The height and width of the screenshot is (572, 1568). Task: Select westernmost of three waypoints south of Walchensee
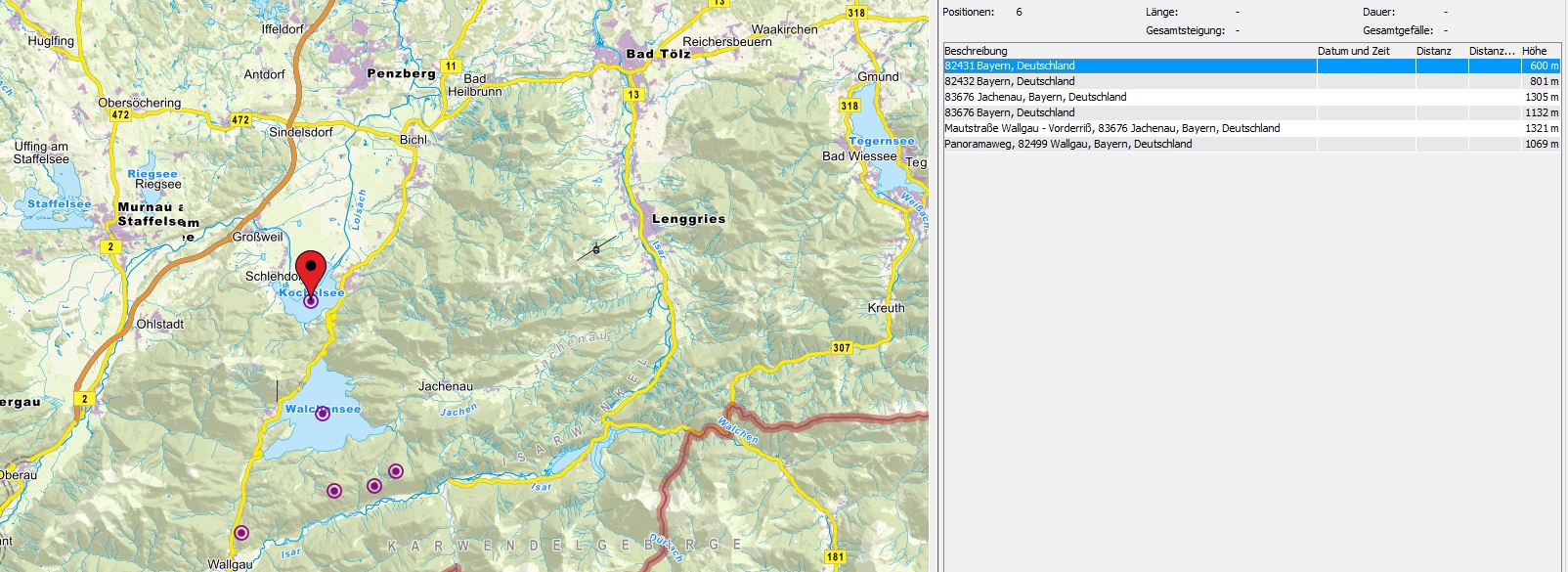point(333,491)
